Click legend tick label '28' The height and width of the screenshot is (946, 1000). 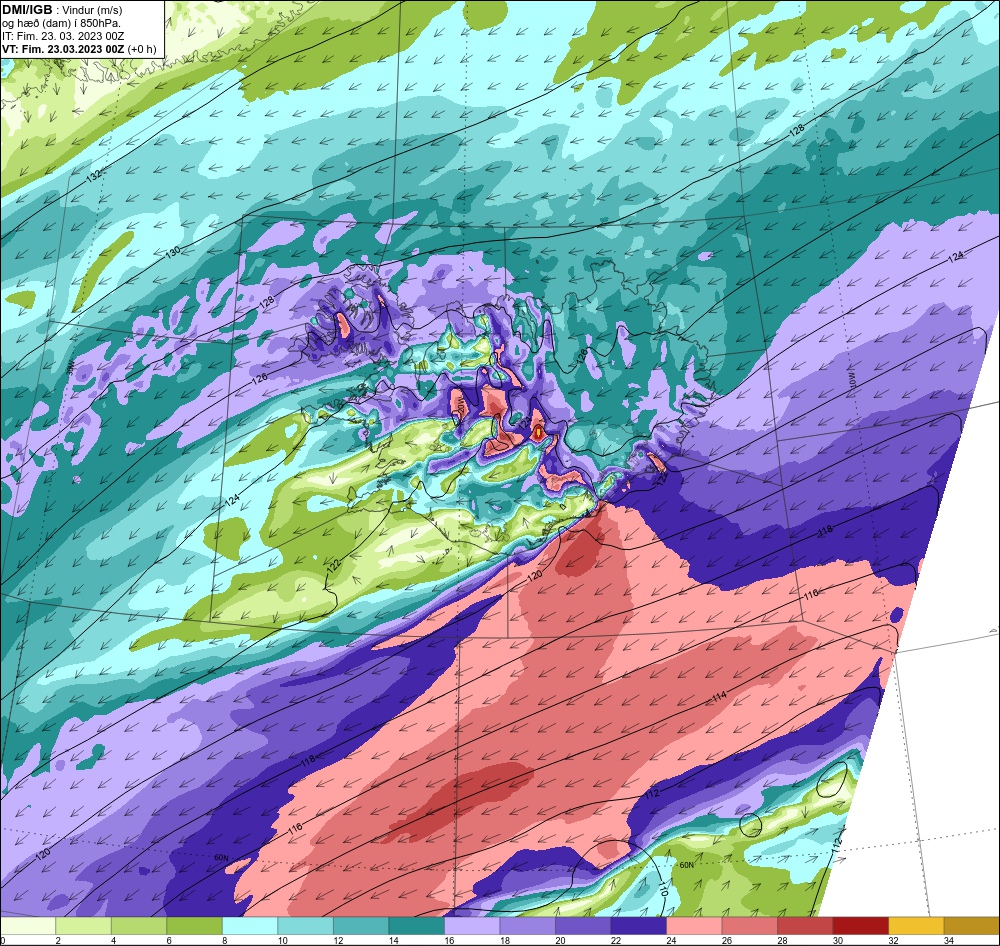[x=782, y=940]
